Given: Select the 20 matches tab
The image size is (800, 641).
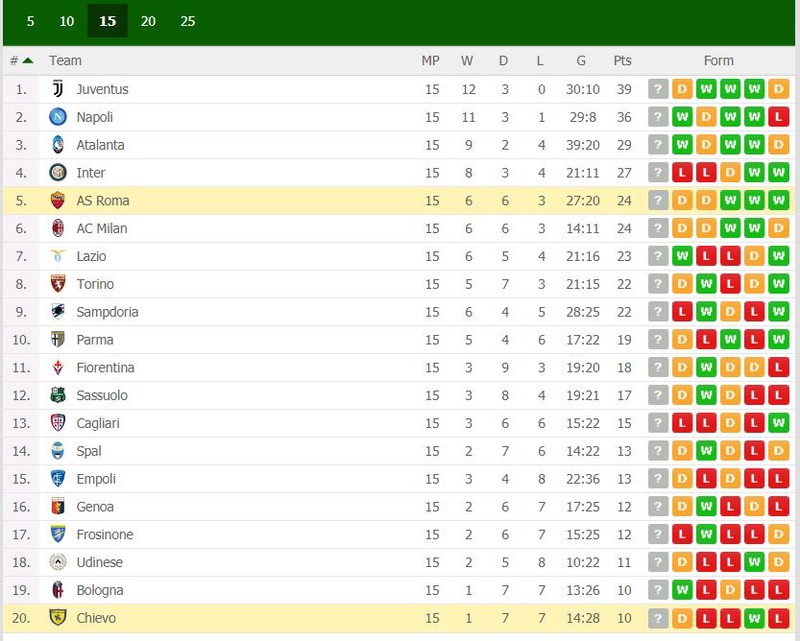Looking at the screenshot, I should tap(148, 21).
